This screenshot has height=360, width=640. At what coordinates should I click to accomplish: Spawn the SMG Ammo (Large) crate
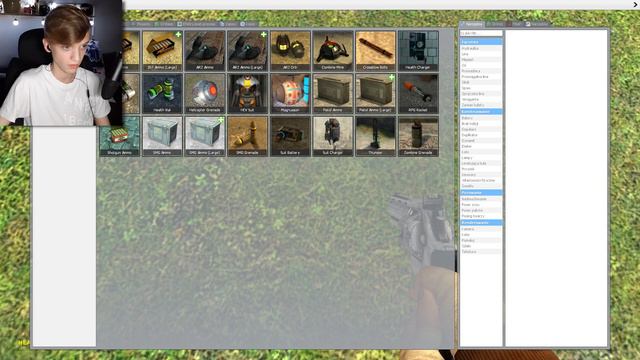pos(205,136)
